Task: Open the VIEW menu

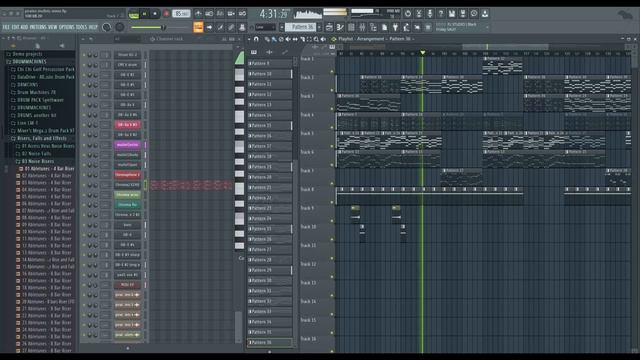Action: (53, 27)
